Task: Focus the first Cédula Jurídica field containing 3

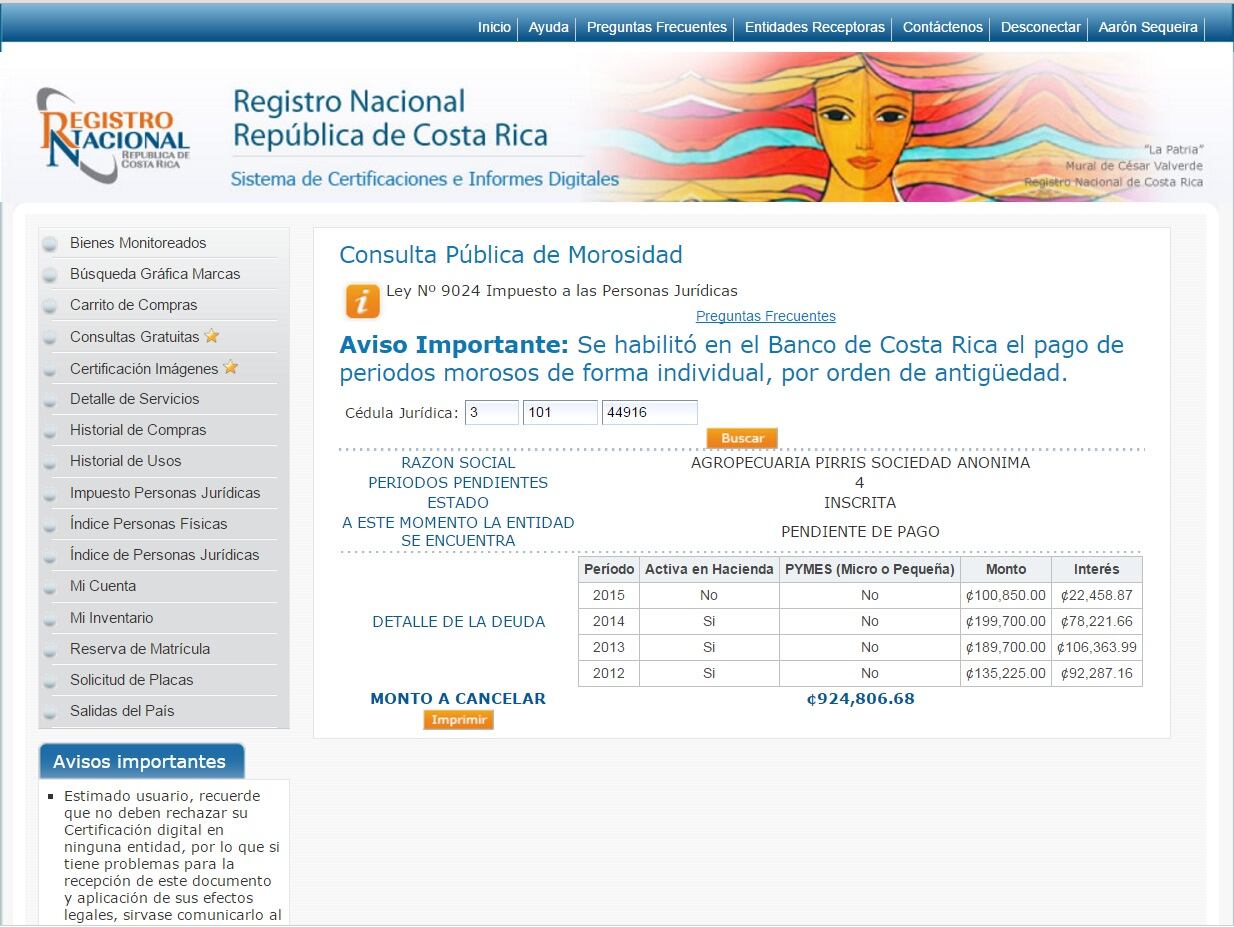Action: click(x=491, y=412)
